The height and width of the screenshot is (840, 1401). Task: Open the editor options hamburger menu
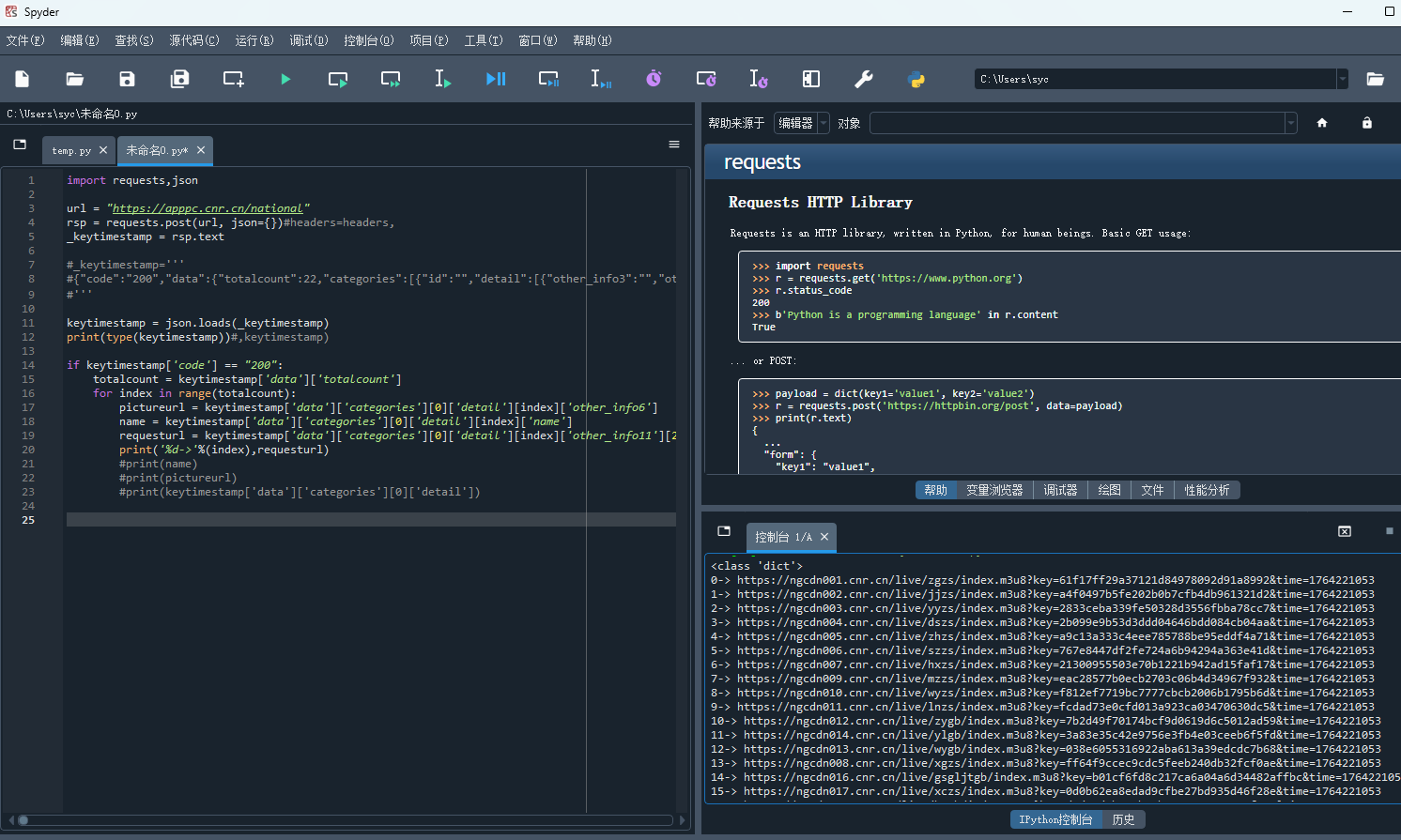tap(673, 145)
